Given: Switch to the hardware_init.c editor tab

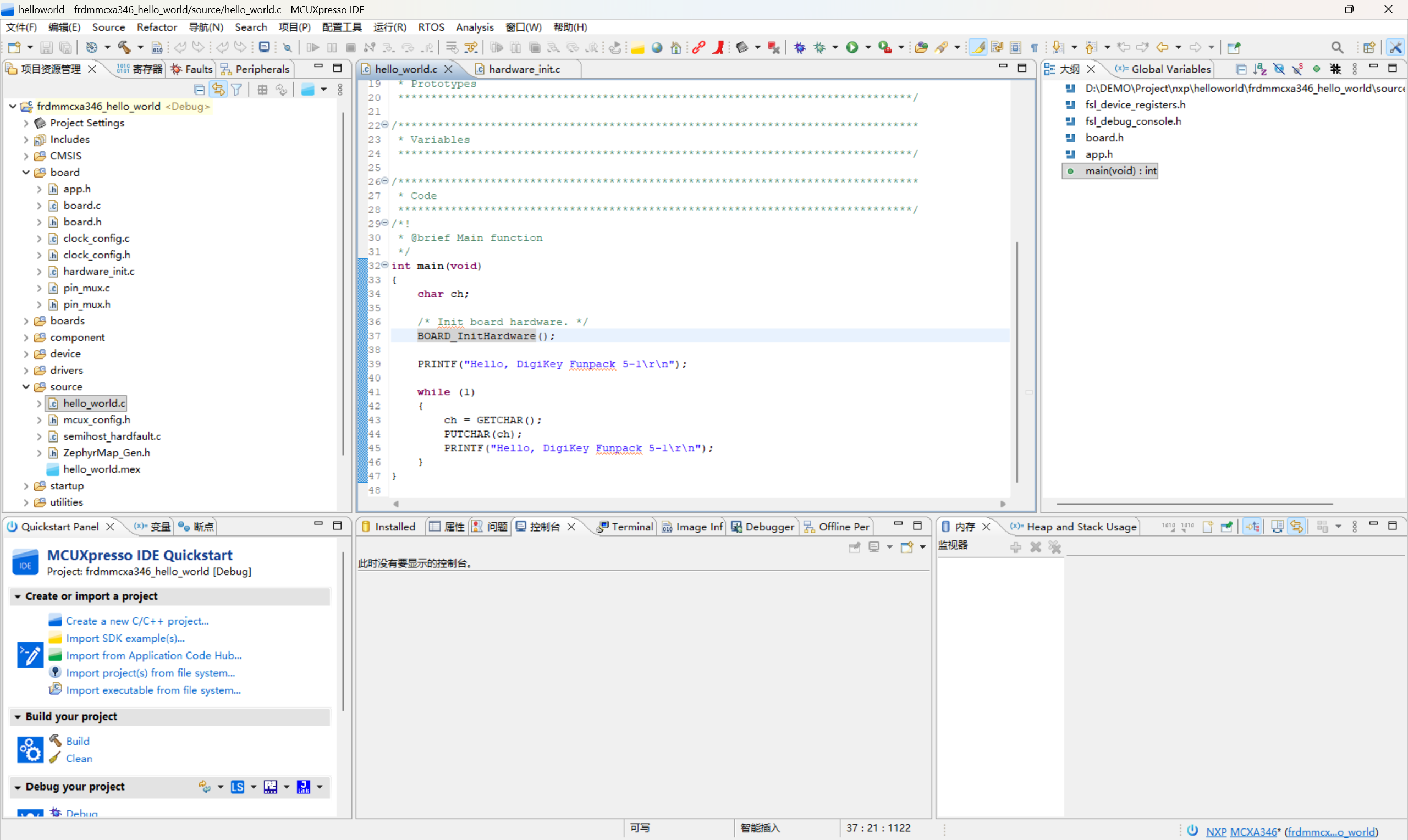Looking at the screenshot, I should point(524,69).
